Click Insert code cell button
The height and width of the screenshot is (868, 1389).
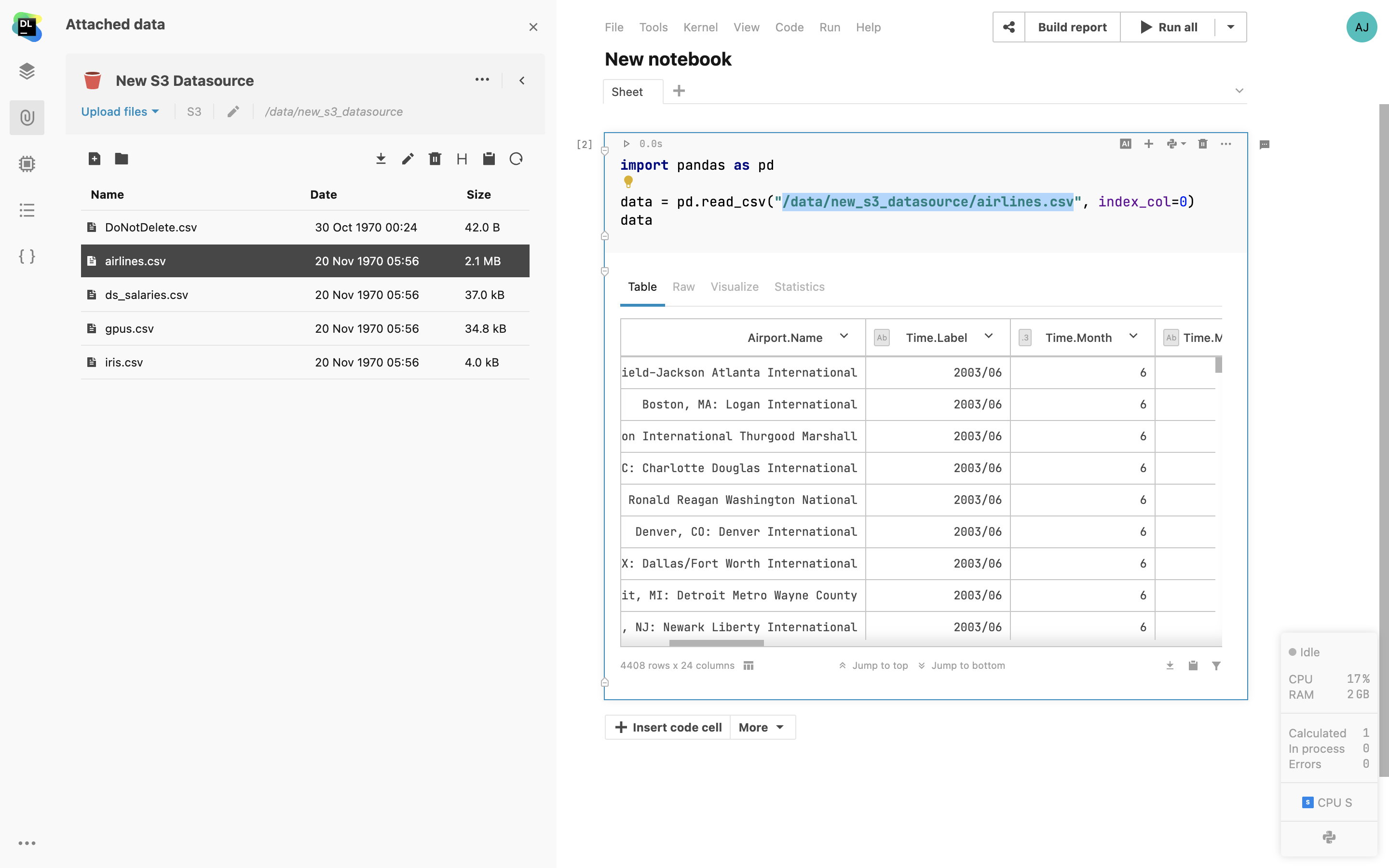point(668,727)
